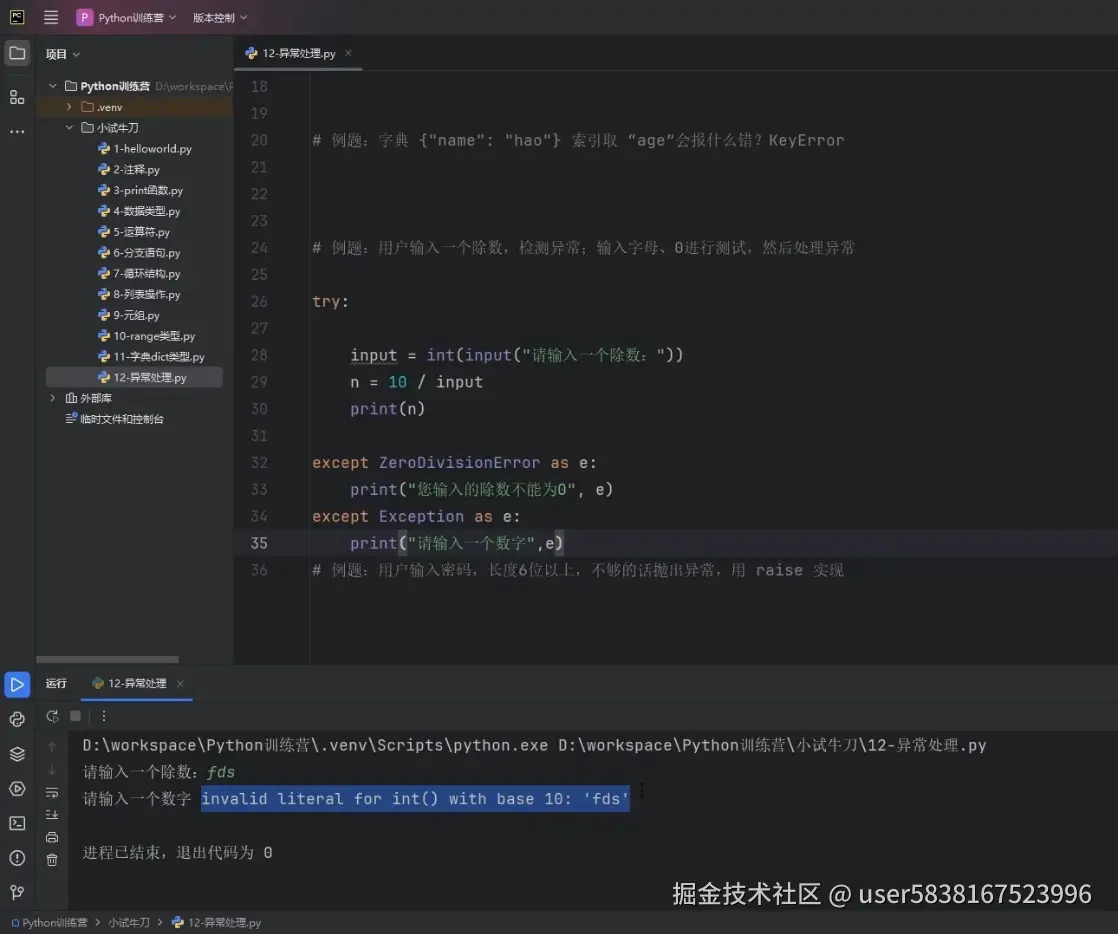The width and height of the screenshot is (1118, 934).
Task: Click the 运行 panel label
Action: [x=56, y=683]
